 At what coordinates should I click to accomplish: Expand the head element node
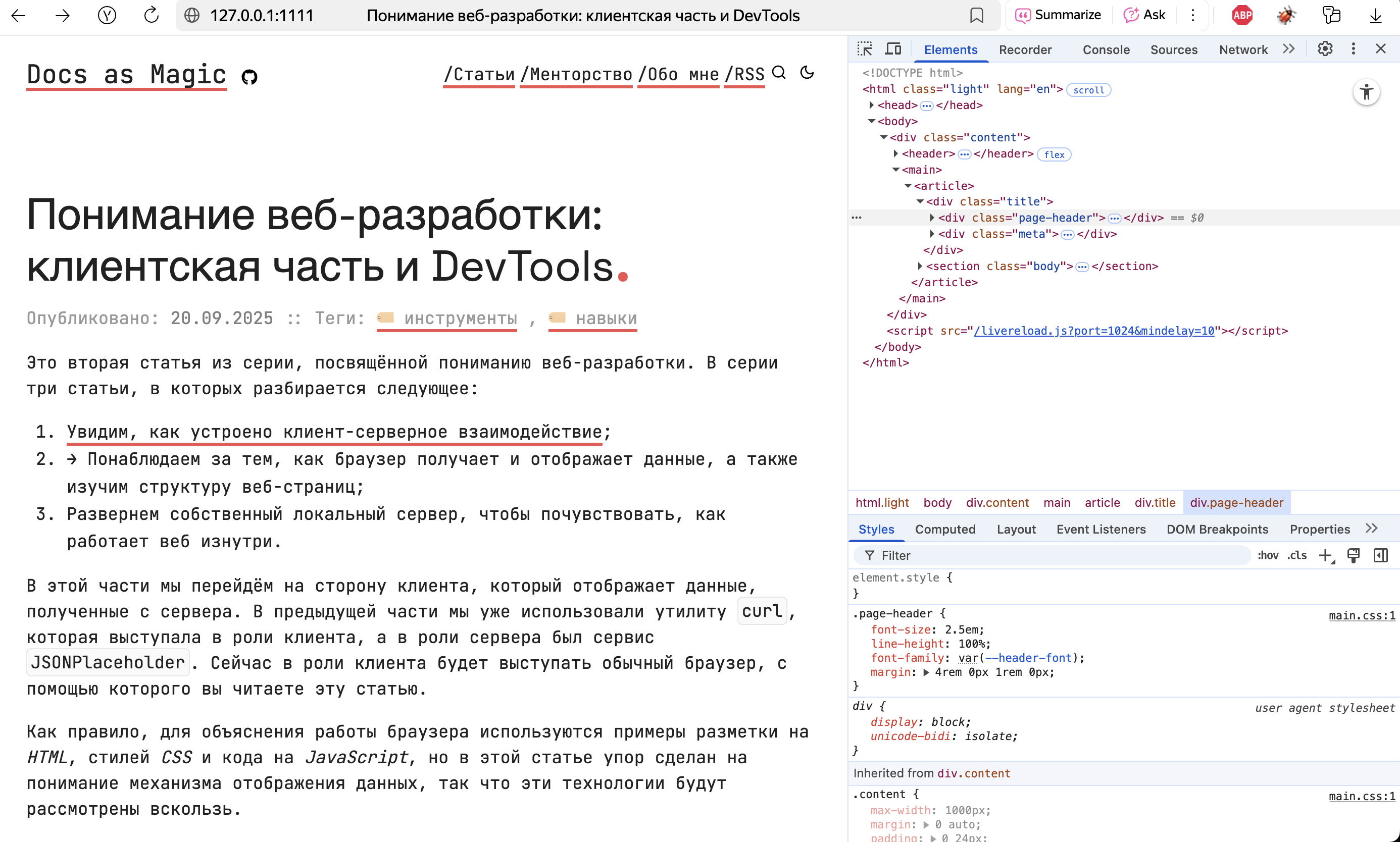click(x=872, y=105)
